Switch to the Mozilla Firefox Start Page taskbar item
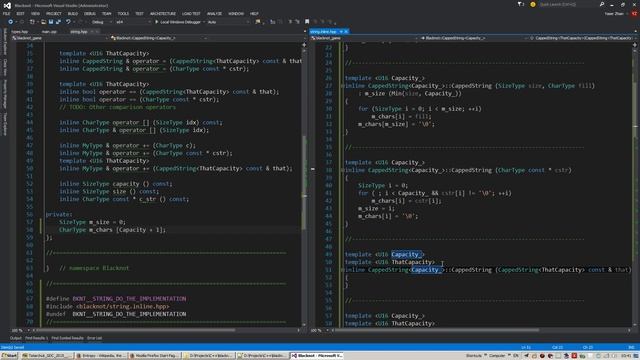640x360 pixels. [154, 356]
